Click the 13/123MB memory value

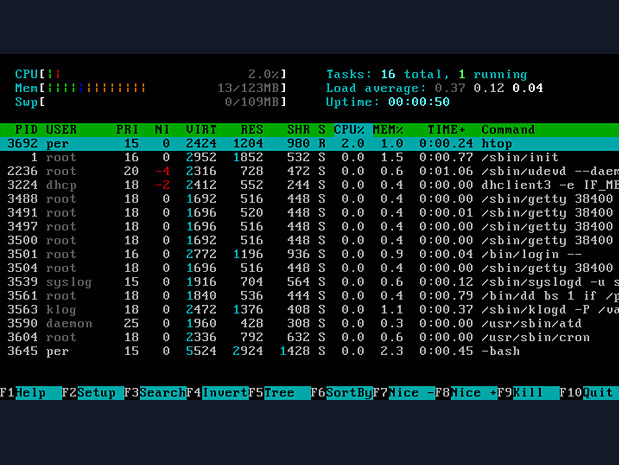click(x=248, y=88)
